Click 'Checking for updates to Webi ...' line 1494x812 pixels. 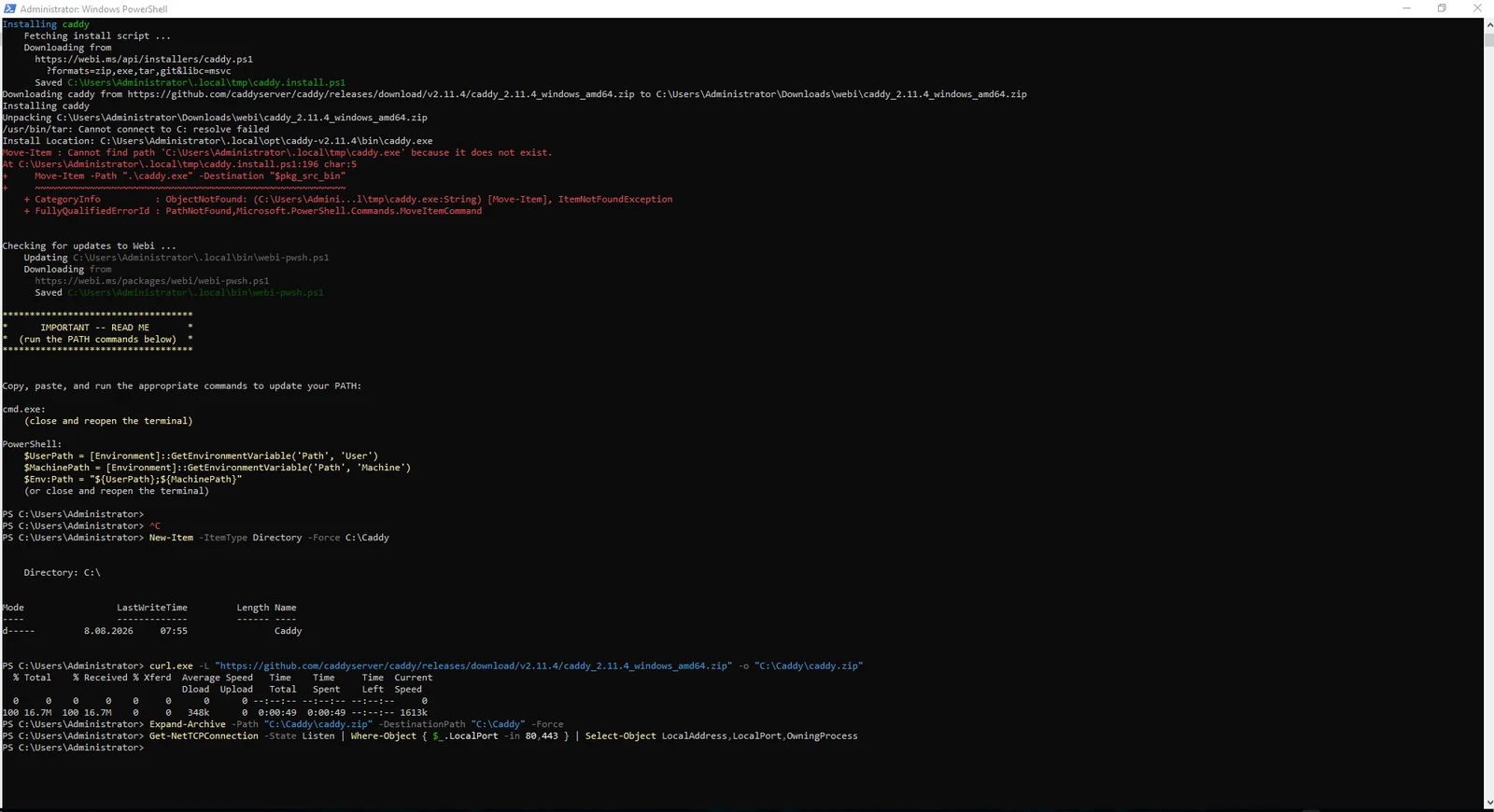point(89,245)
